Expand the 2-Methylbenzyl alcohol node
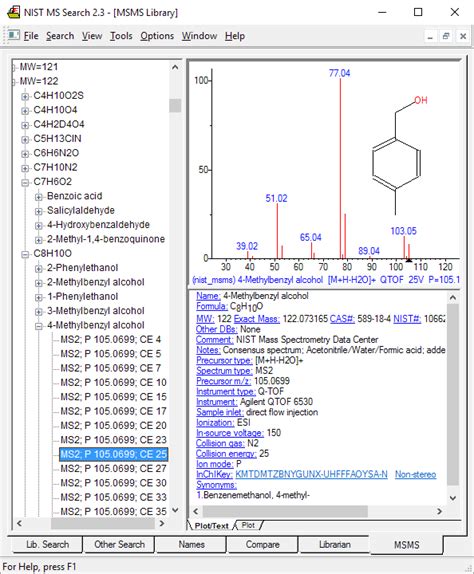Viewport: 474px width, 574px height. tap(38, 283)
